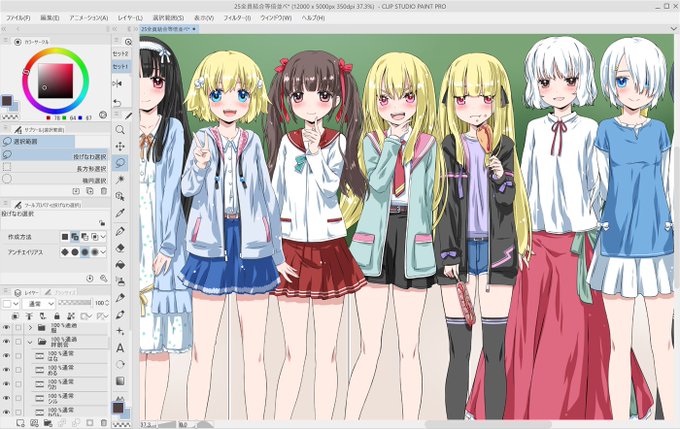680x429 pixels.
Task: Select the Auto select magic wand tool
Action: click(120, 180)
